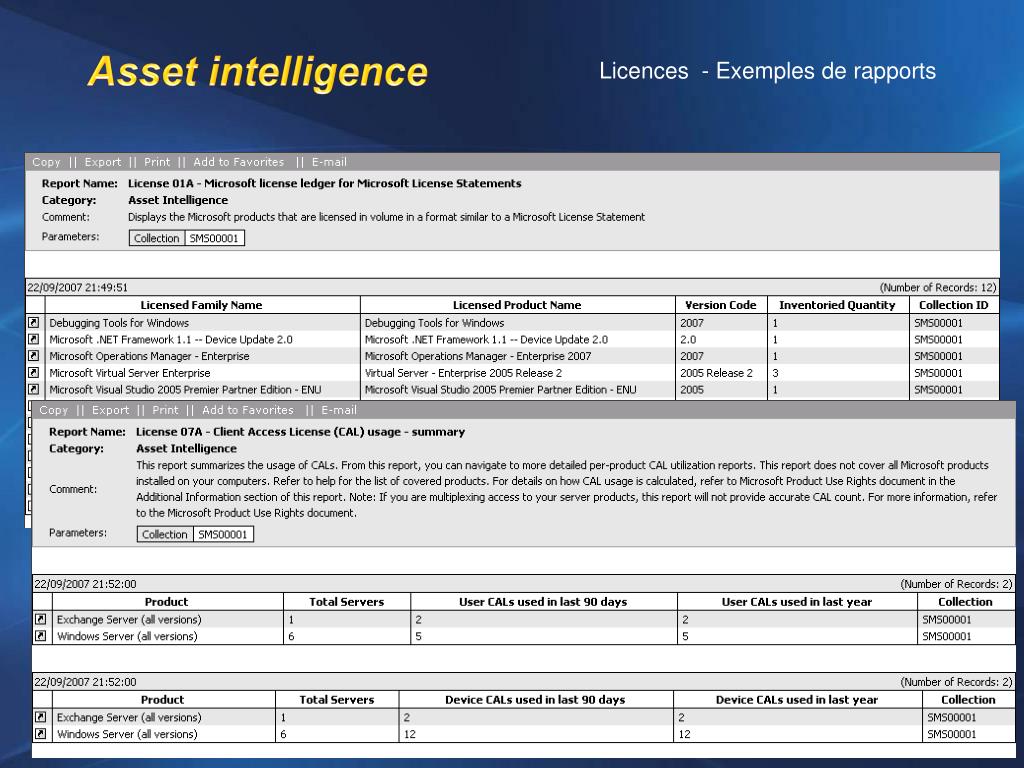Click the "(Number of Records: 12)" label
Image resolution: width=1024 pixels, height=768 pixels.
pyautogui.click(x=938, y=287)
